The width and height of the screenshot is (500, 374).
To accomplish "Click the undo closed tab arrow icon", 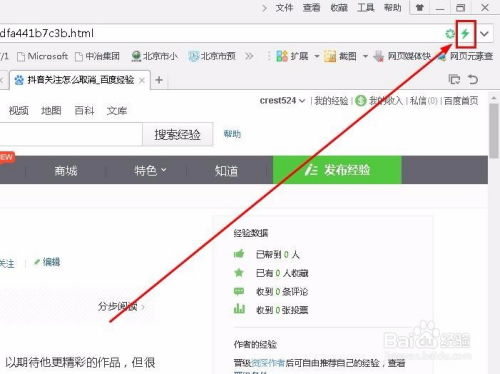I will 473,79.
